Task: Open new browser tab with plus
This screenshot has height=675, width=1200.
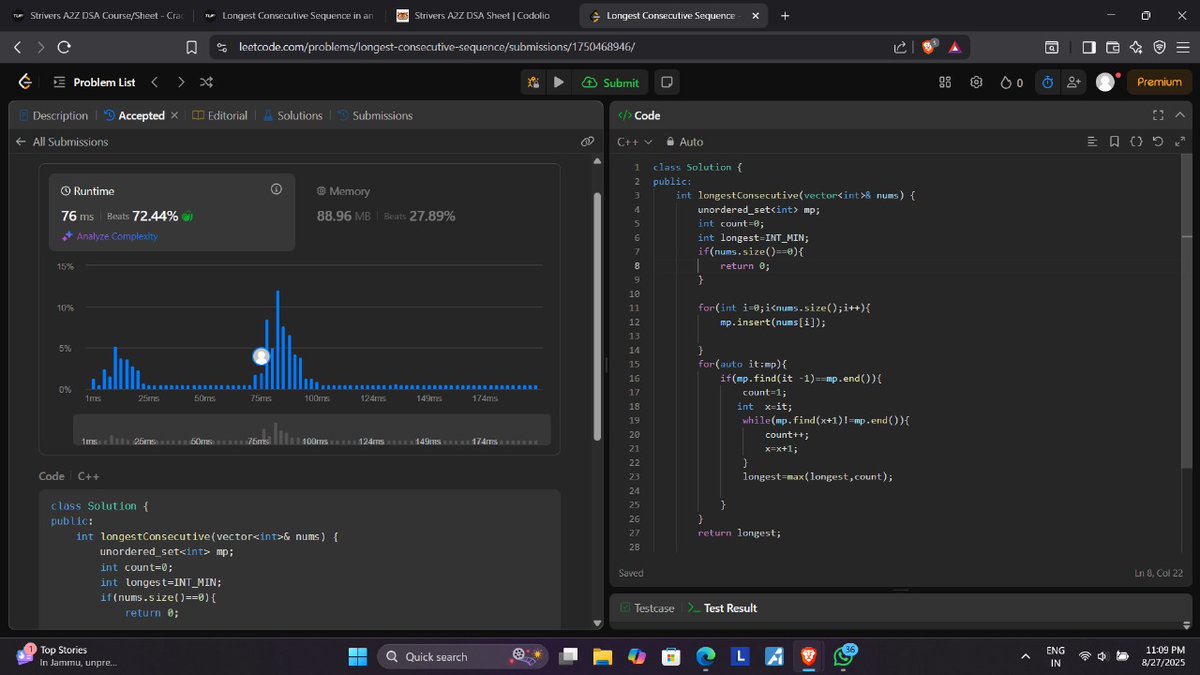Action: pyautogui.click(x=784, y=16)
